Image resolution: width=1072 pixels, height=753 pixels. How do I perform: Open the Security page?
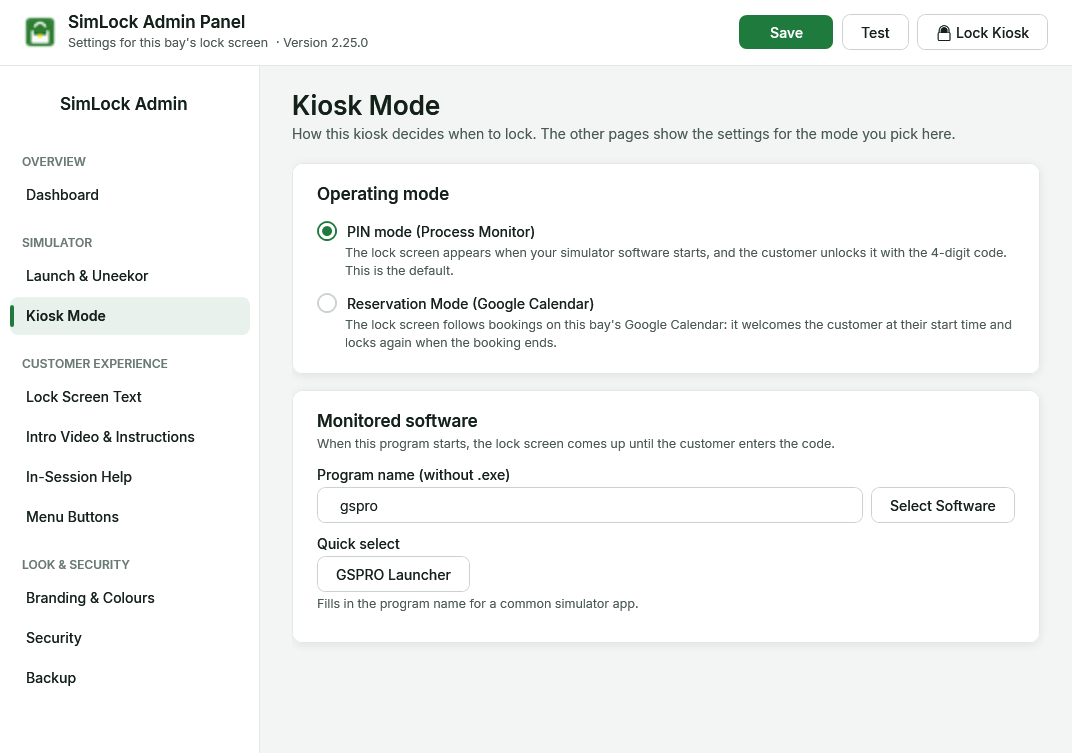click(x=130, y=638)
